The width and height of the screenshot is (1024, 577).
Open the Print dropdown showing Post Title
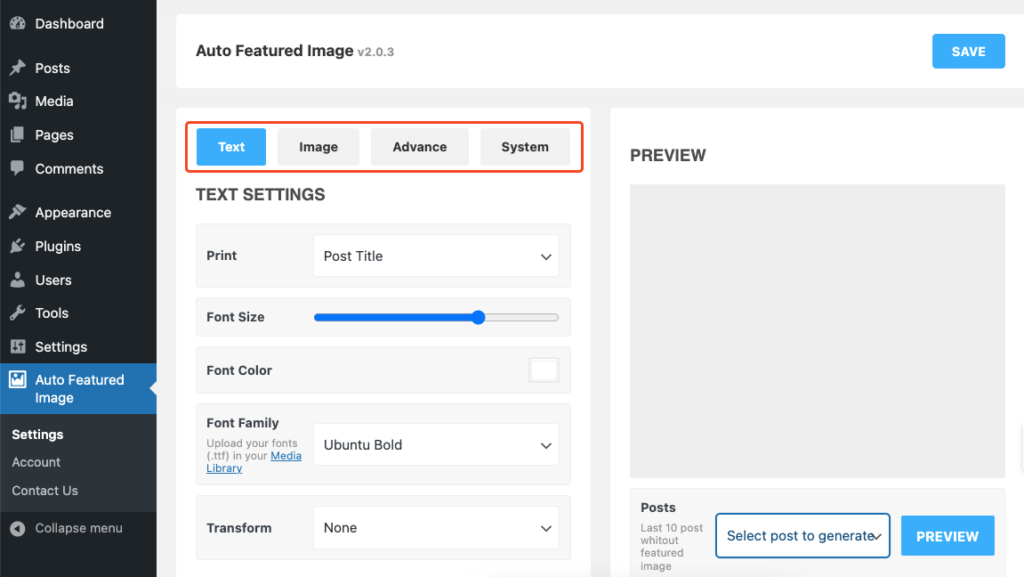click(x=436, y=256)
